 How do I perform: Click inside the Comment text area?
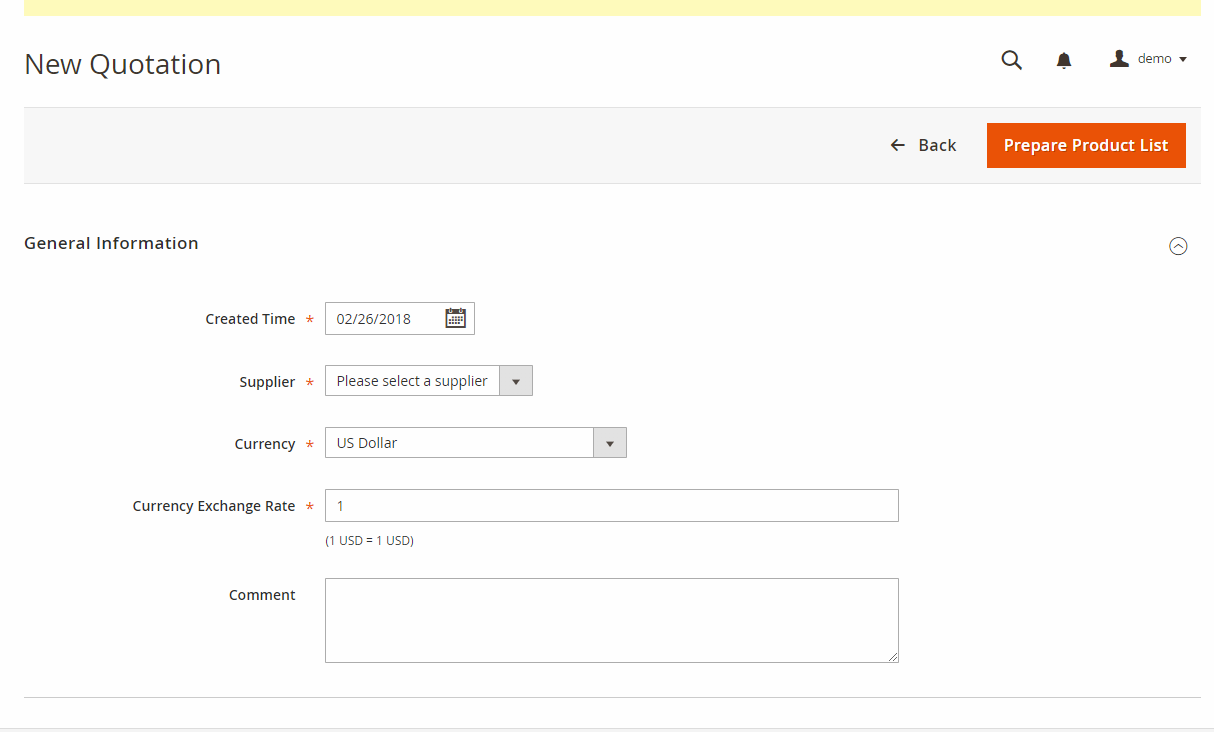click(x=612, y=620)
